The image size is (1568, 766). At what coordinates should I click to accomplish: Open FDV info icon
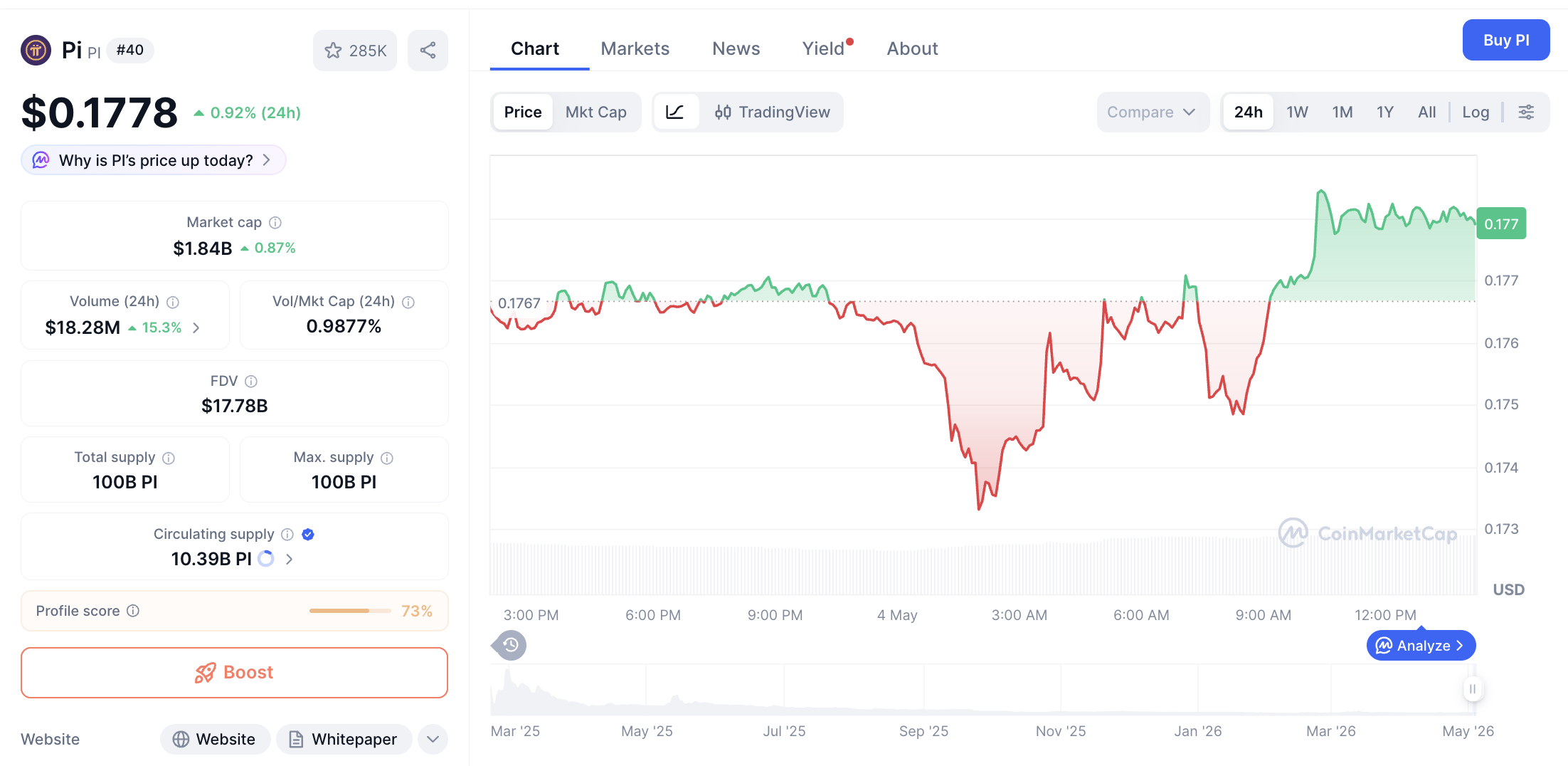[x=251, y=382]
